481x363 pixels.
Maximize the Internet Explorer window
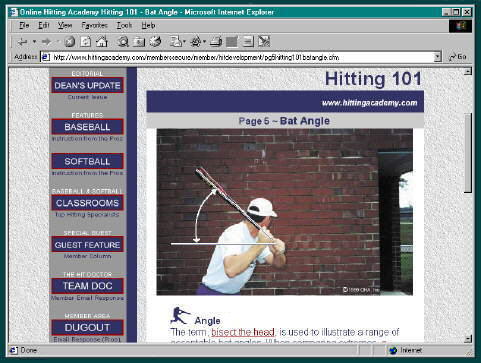pos(456,12)
